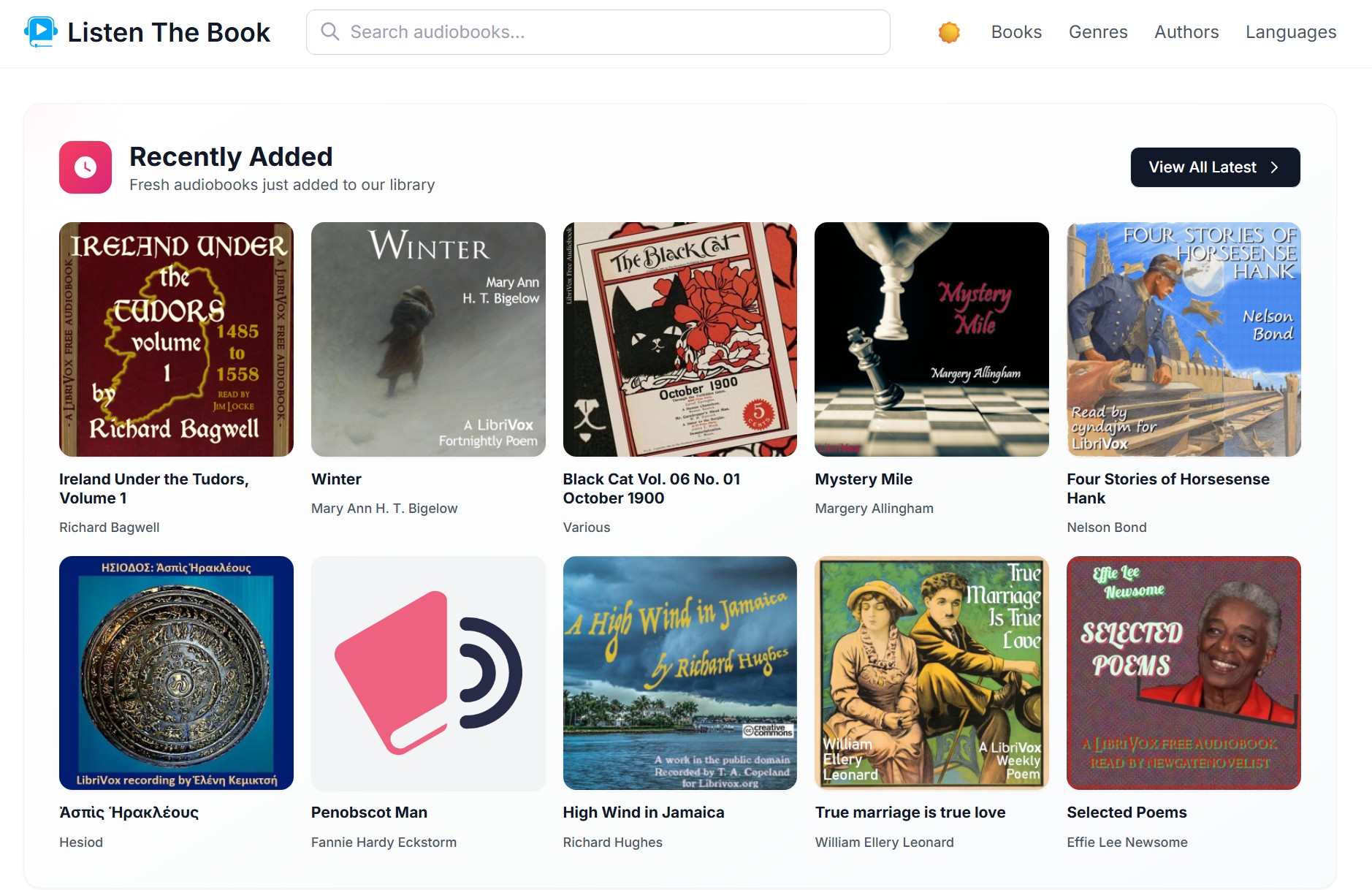The image size is (1372, 890).
Task: Click the View All Latest button
Action: pyautogui.click(x=1215, y=167)
